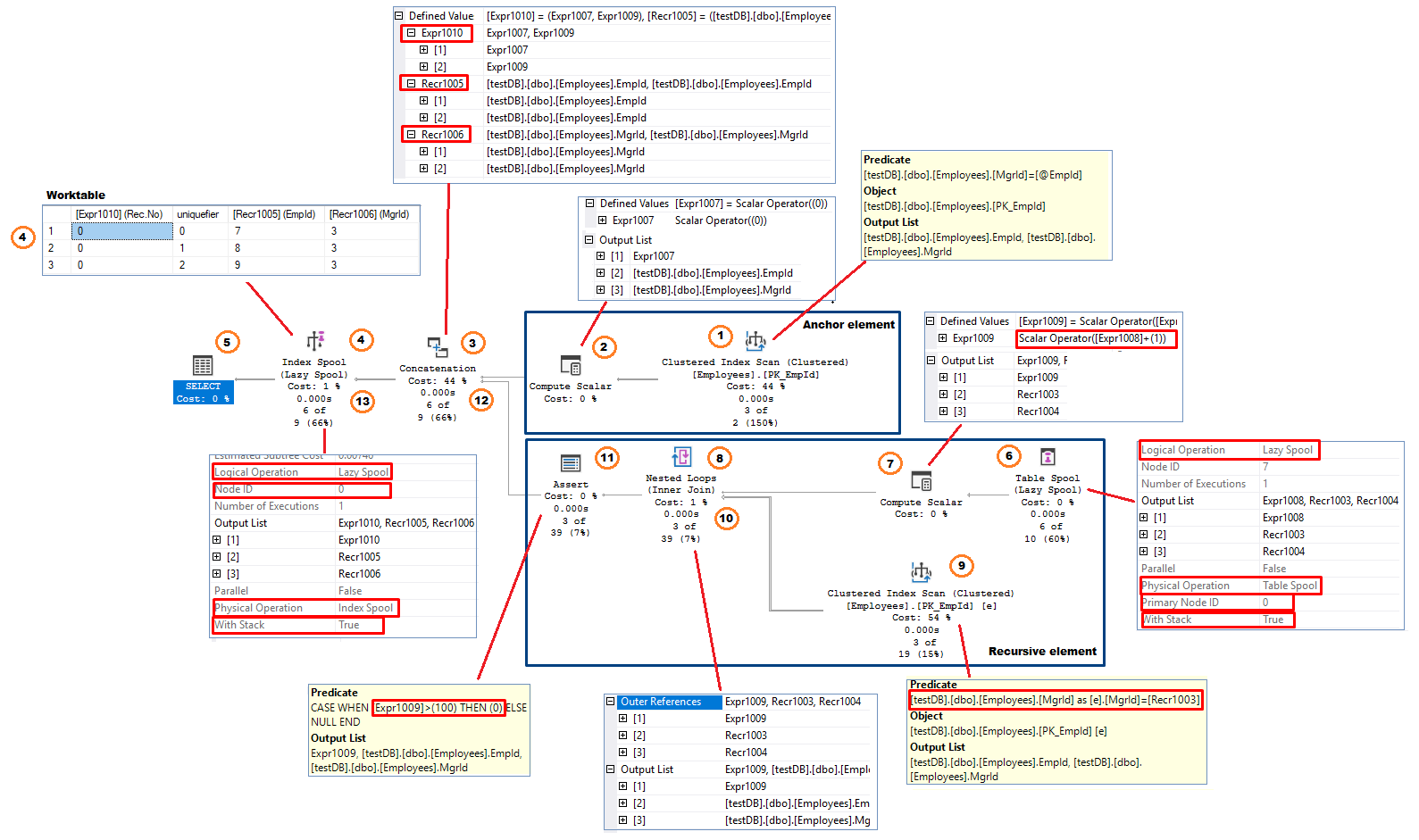Click the Compute Scalar operator in recursive element

[921, 480]
